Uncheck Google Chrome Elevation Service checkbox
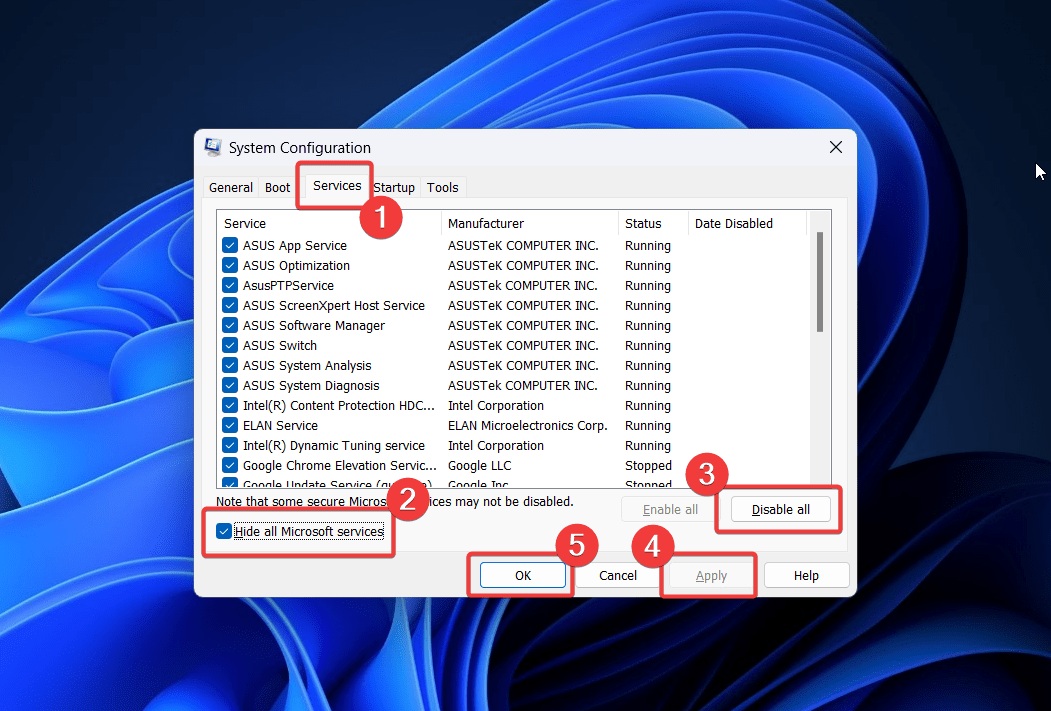The image size is (1051, 711). [x=230, y=466]
